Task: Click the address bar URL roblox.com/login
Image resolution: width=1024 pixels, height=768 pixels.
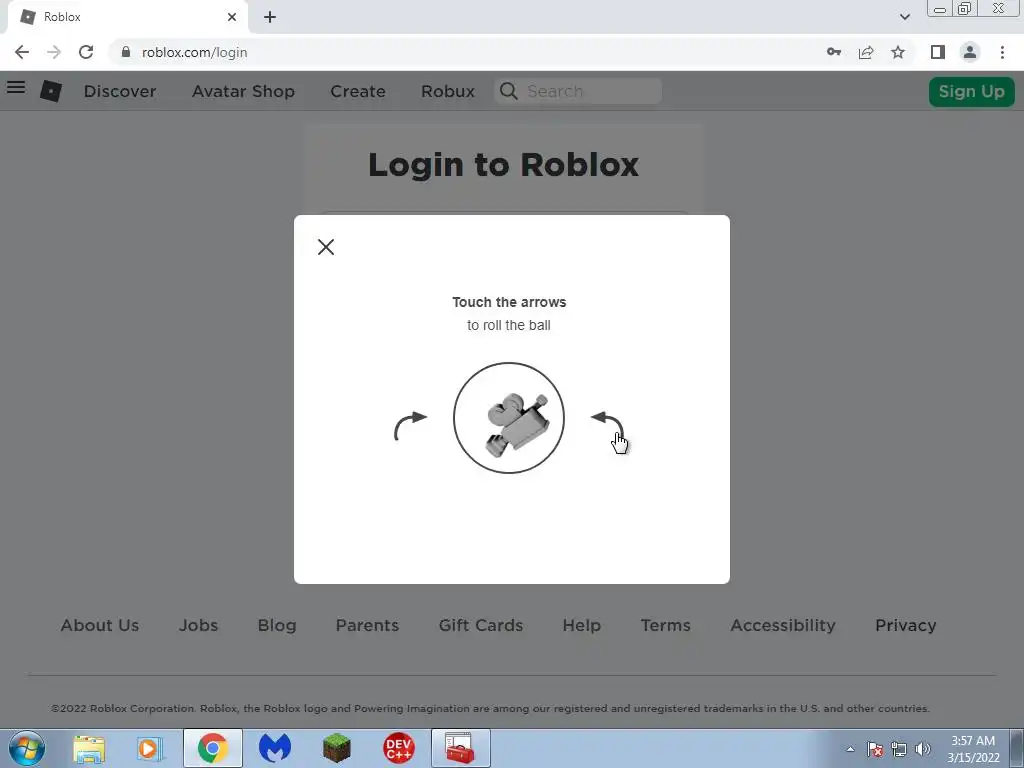Action: tap(195, 52)
